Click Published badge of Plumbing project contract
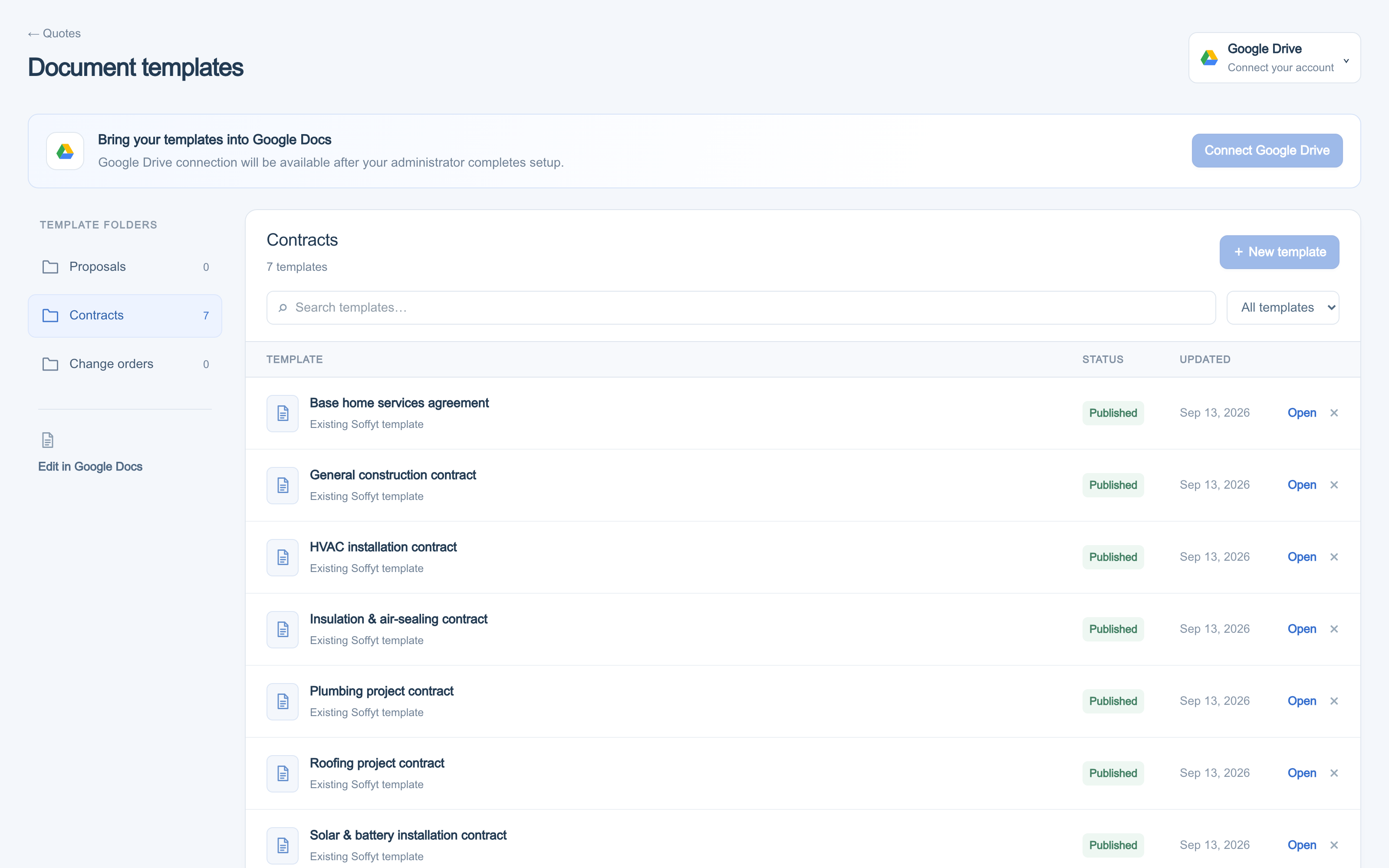The image size is (1389, 868). click(1113, 701)
